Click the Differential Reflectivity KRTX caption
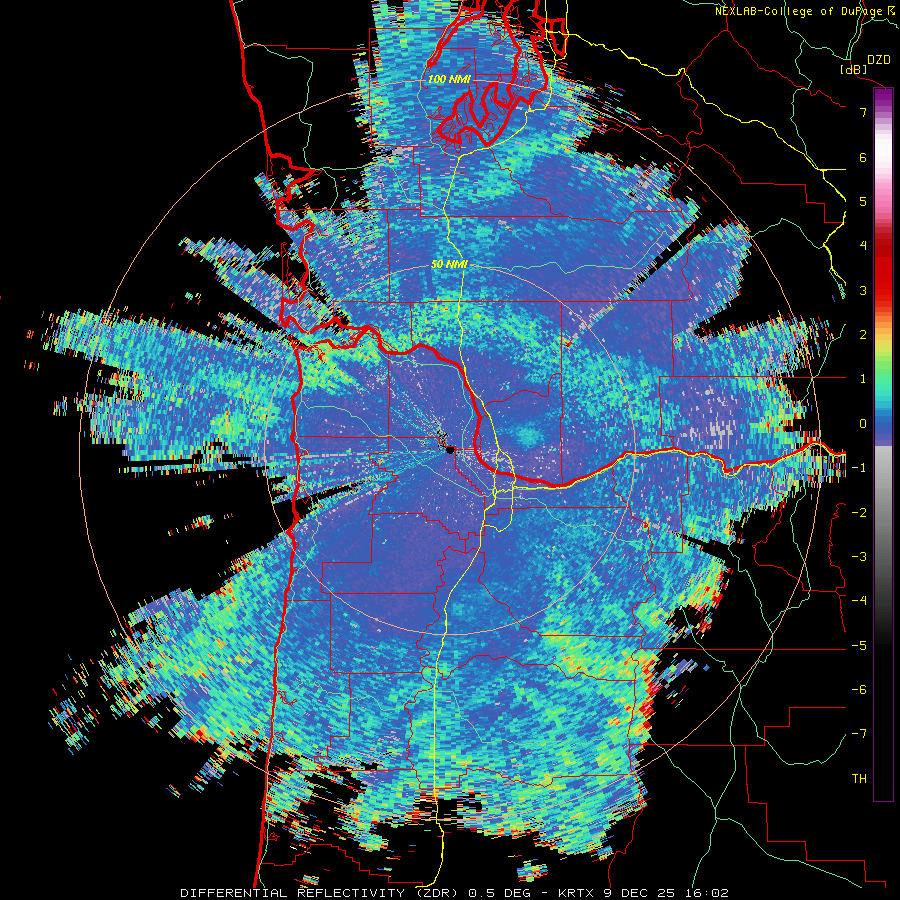This screenshot has height=900, width=900. pyautogui.click(x=455, y=893)
